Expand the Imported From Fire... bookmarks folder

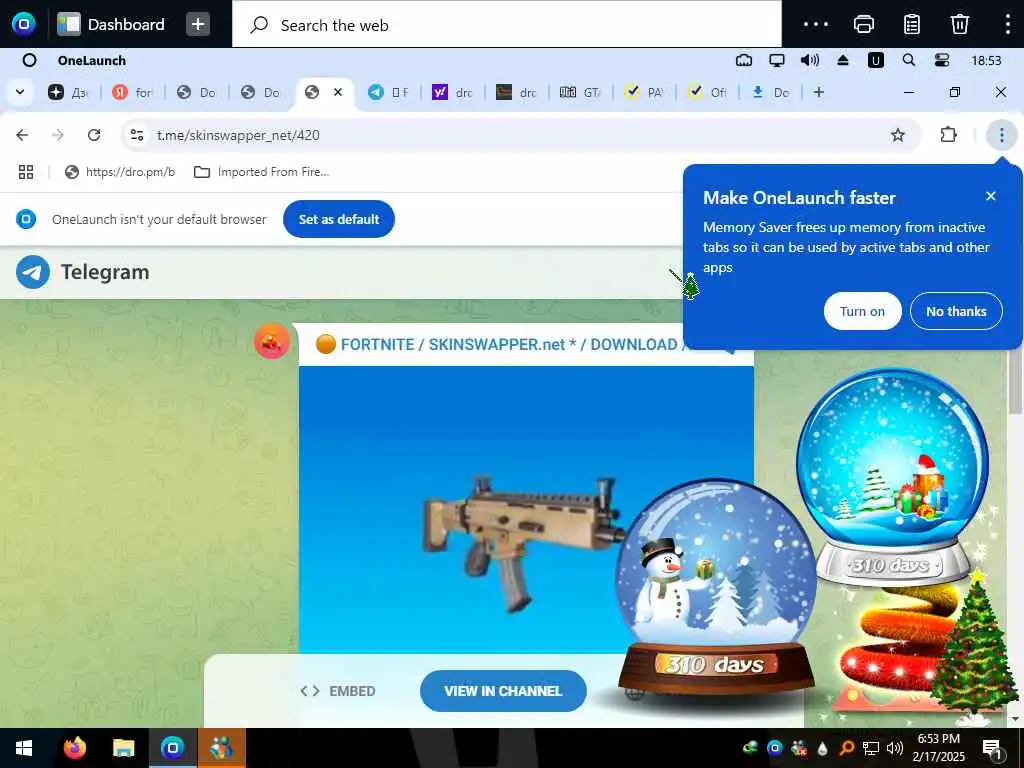pyautogui.click(x=261, y=172)
